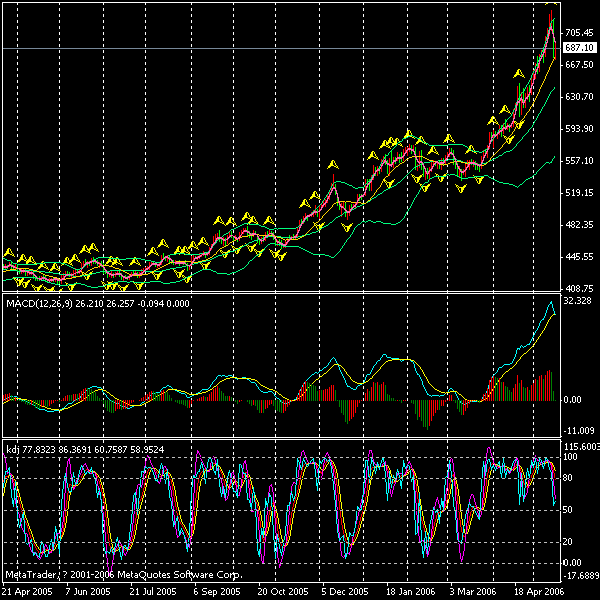Click the 630.70 price scale value
Viewport: 600px width, 600px height.
(580, 97)
